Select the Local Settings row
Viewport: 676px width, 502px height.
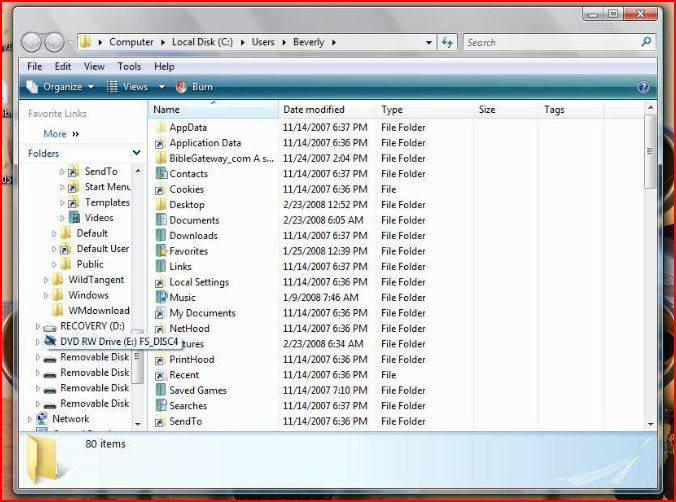click(x=291, y=282)
